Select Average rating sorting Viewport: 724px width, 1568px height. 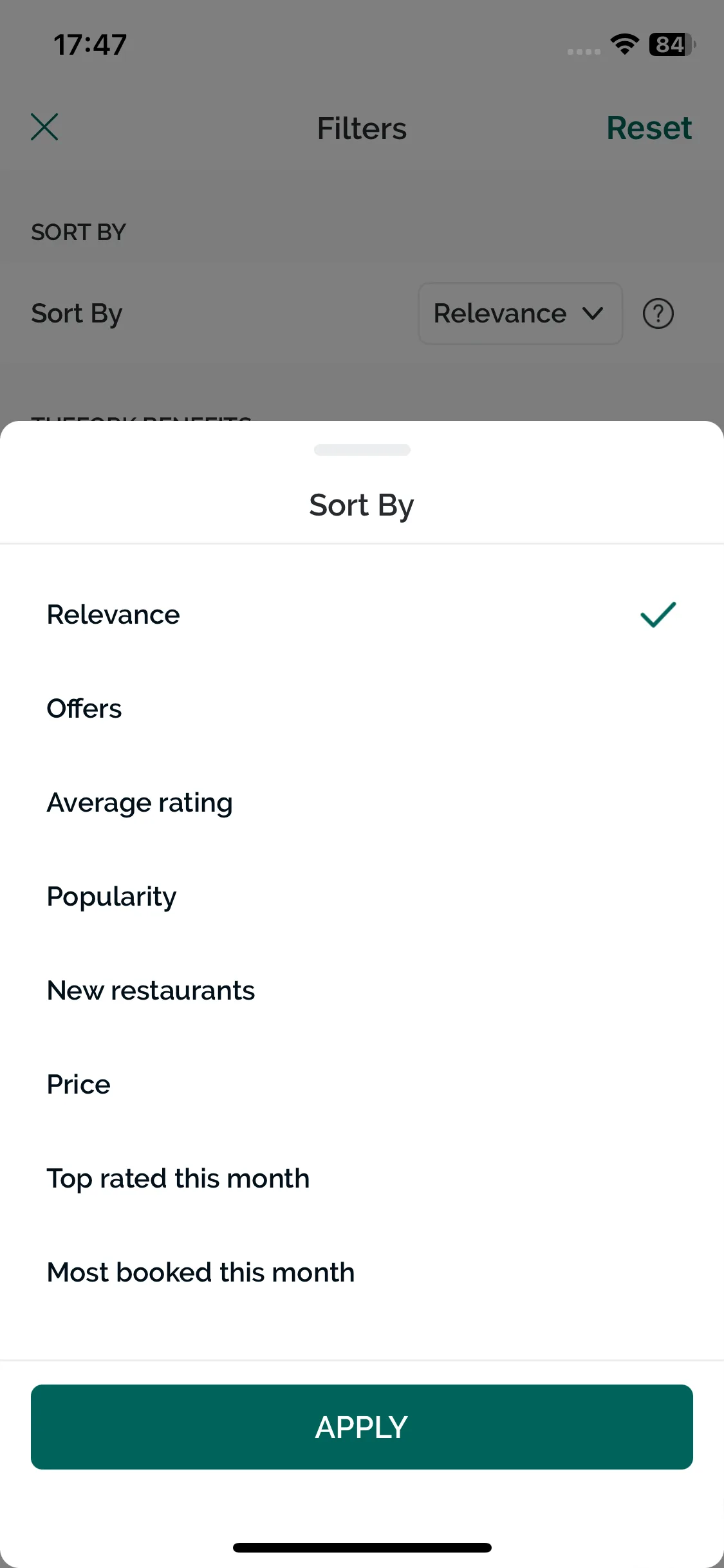pyautogui.click(x=362, y=803)
